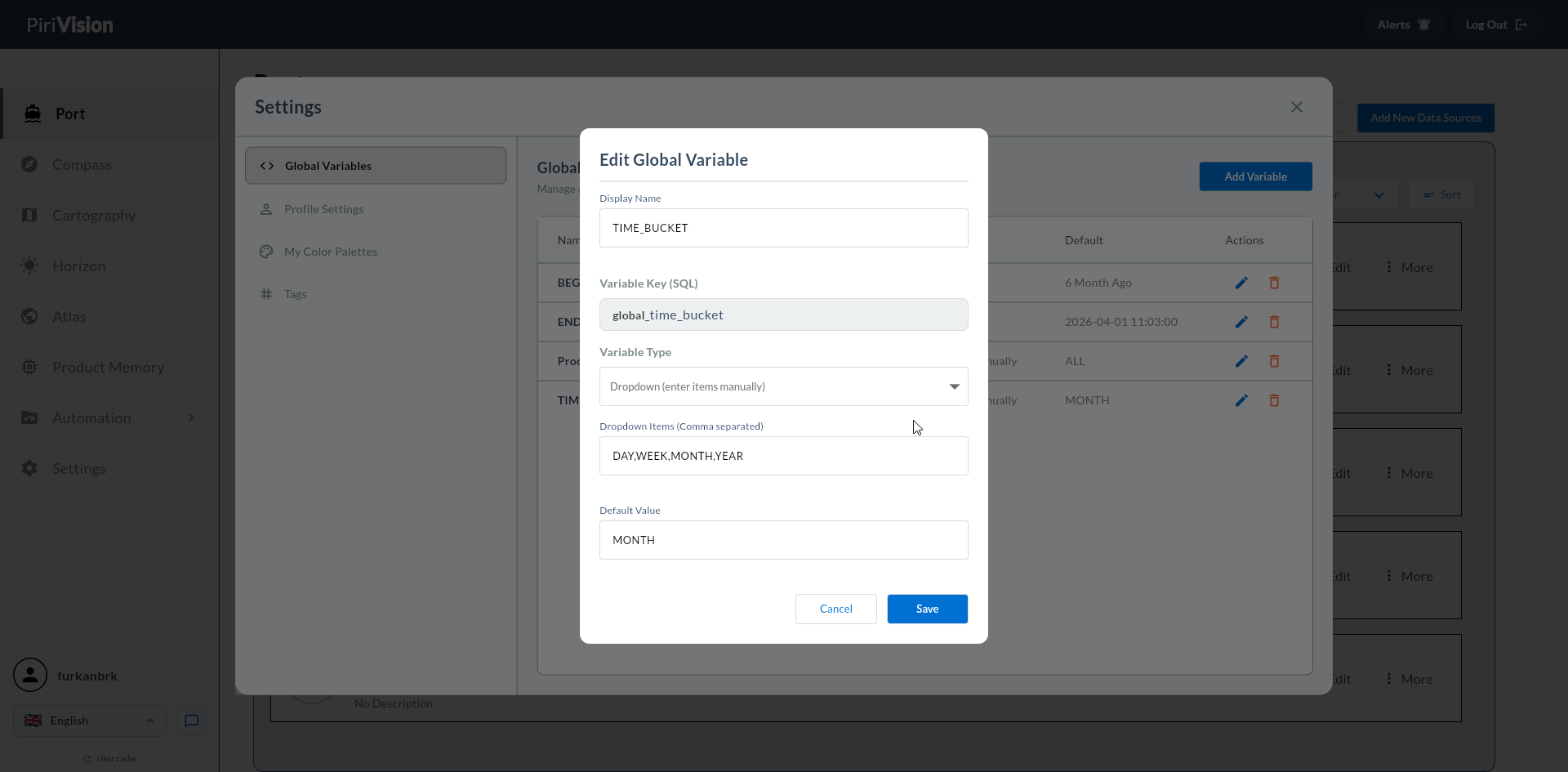This screenshot has width=1568, height=772.
Task: Click the furkanbrk username text
Action: tap(87, 676)
